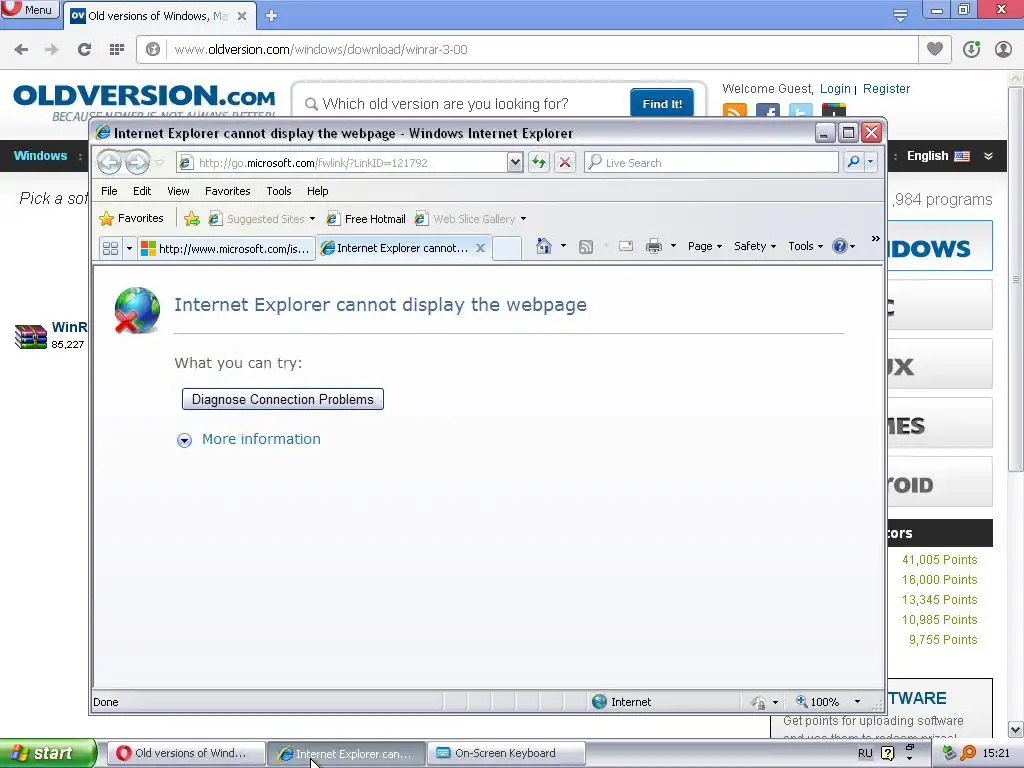Open the Quick Tabs list dropdown arrow
This screenshot has height=768, width=1024.
129,248
